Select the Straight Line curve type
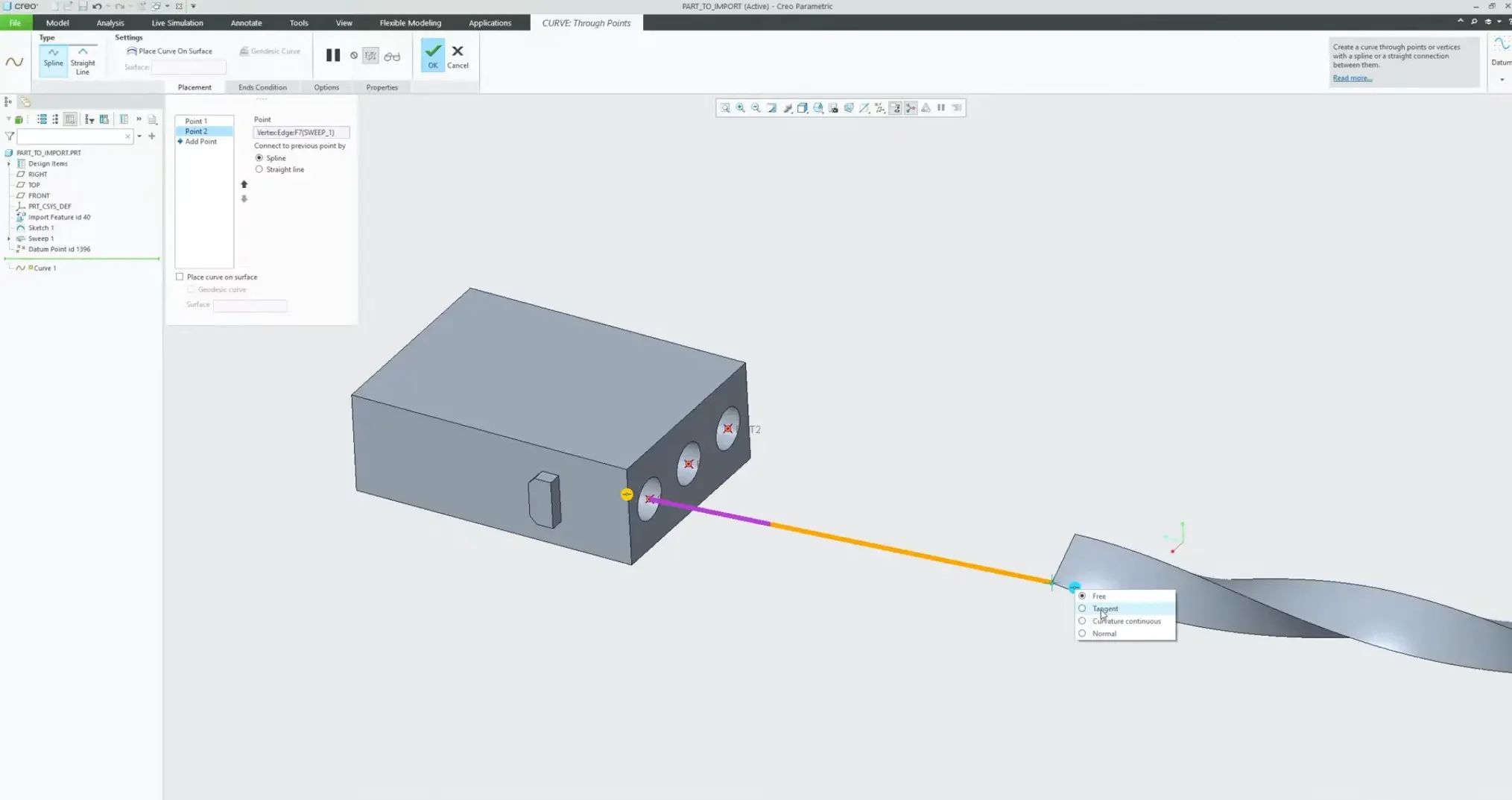The image size is (1512, 800). 83,60
